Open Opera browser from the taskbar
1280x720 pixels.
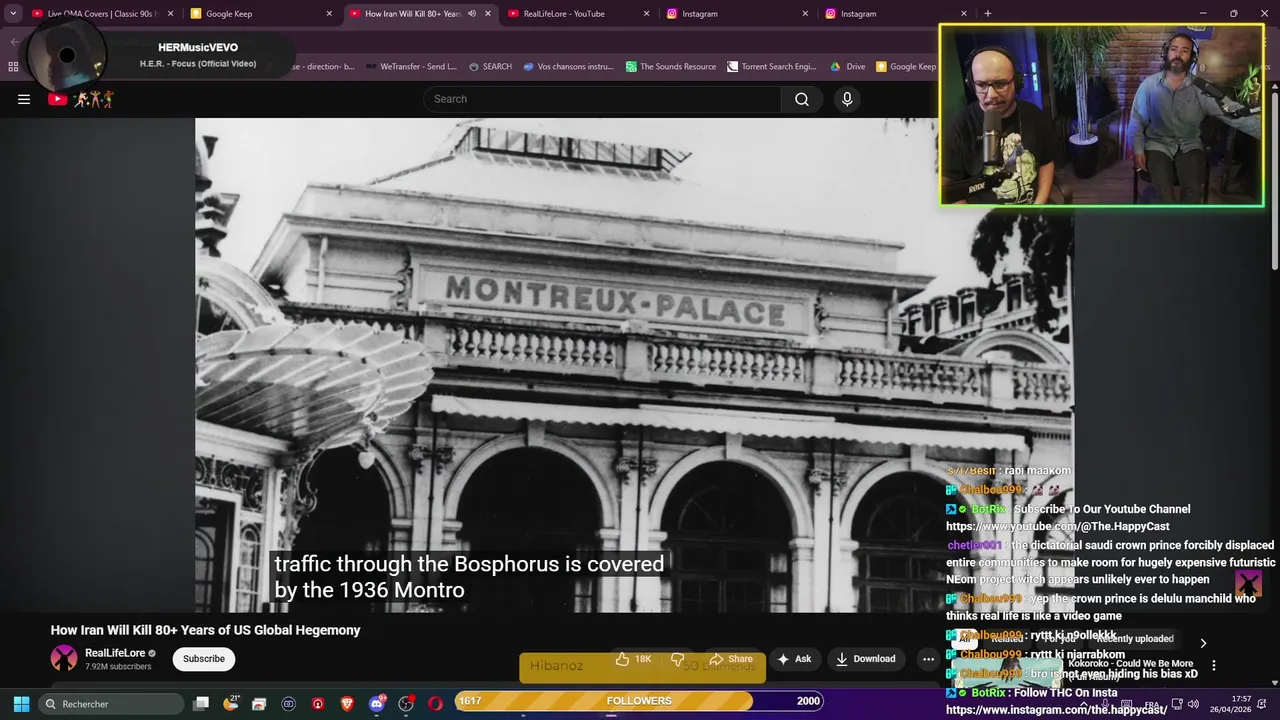[x=435, y=703]
